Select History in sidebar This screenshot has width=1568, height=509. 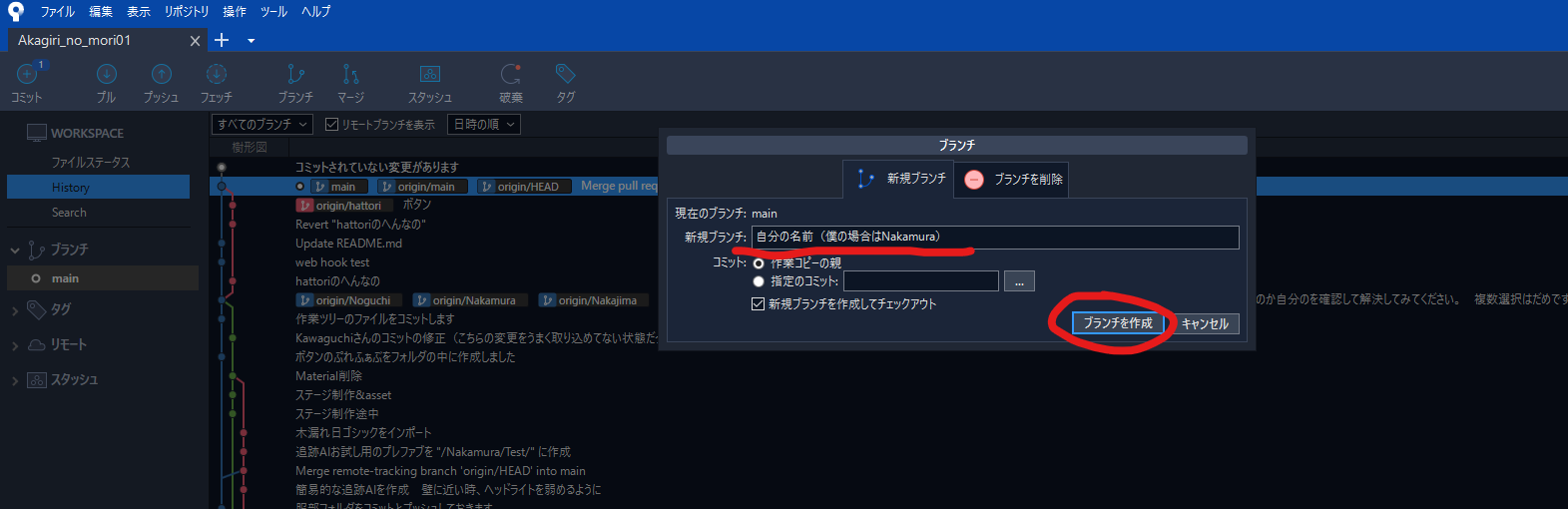(x=98, y=187)
